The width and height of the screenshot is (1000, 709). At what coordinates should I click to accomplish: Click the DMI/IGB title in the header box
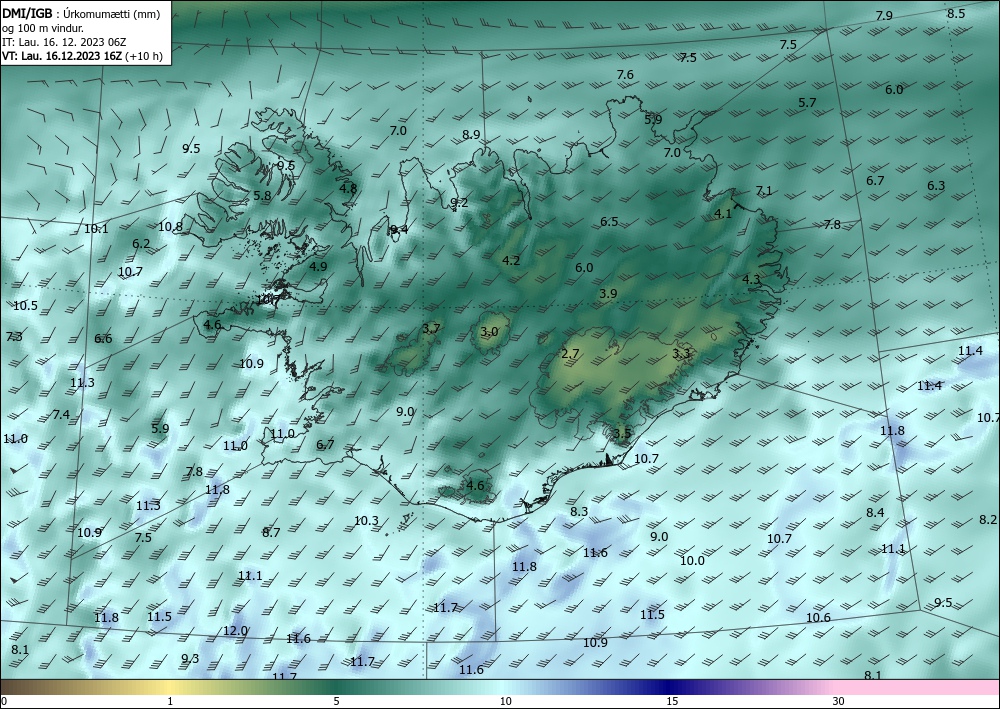(x=27, y=14)
